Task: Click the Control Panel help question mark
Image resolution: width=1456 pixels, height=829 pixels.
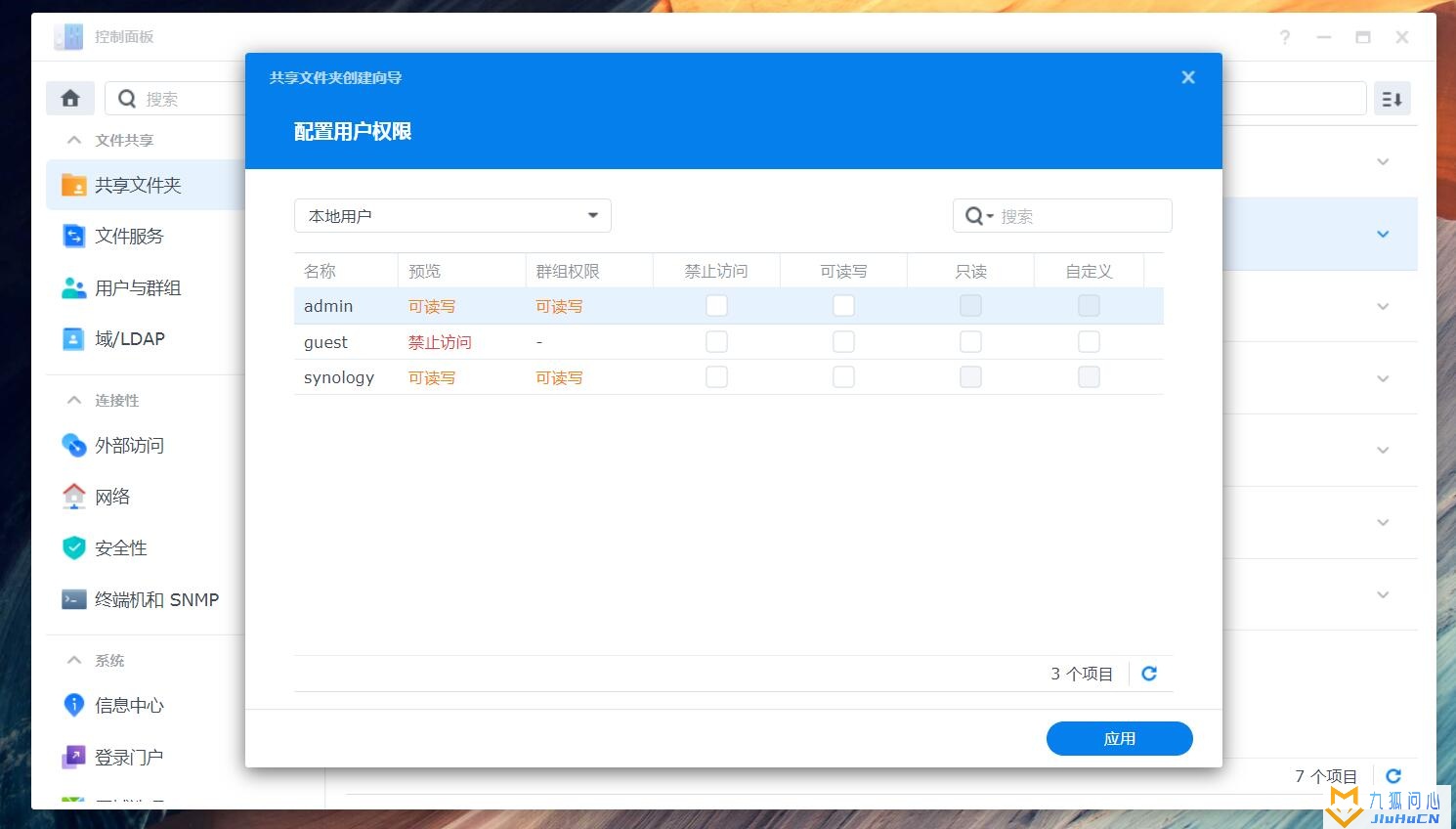Action: pyautogui.click(x=1285, y=37)
